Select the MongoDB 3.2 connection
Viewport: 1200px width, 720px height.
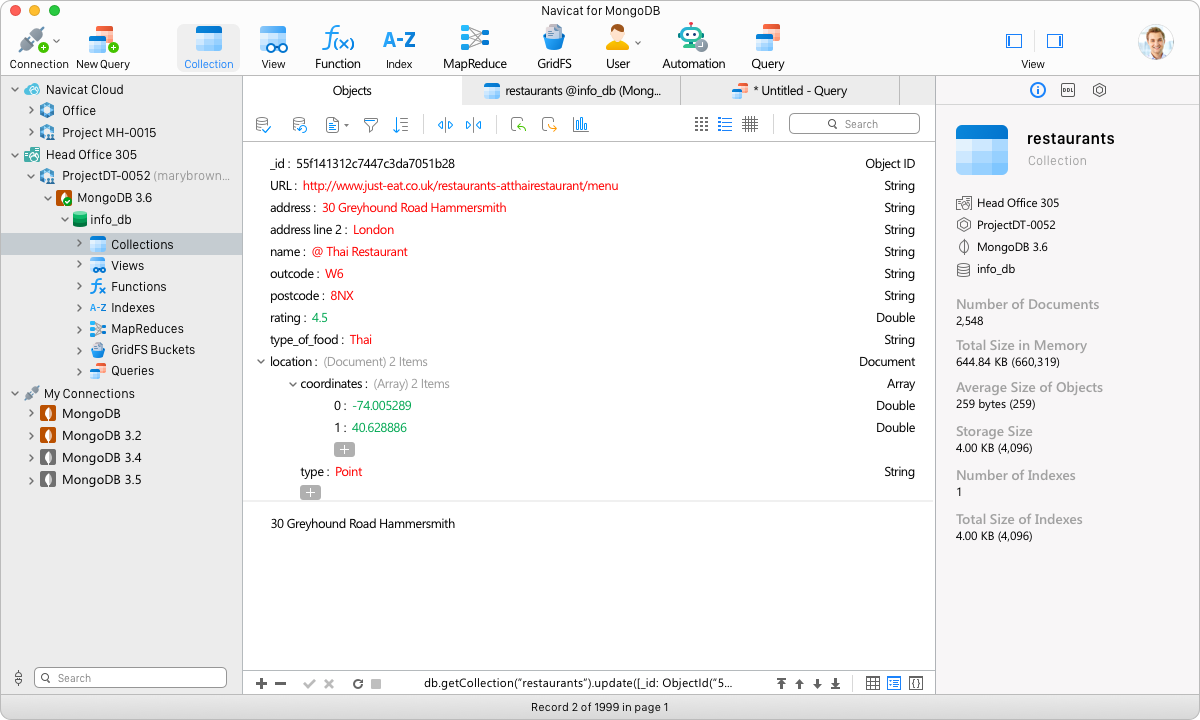102,436
